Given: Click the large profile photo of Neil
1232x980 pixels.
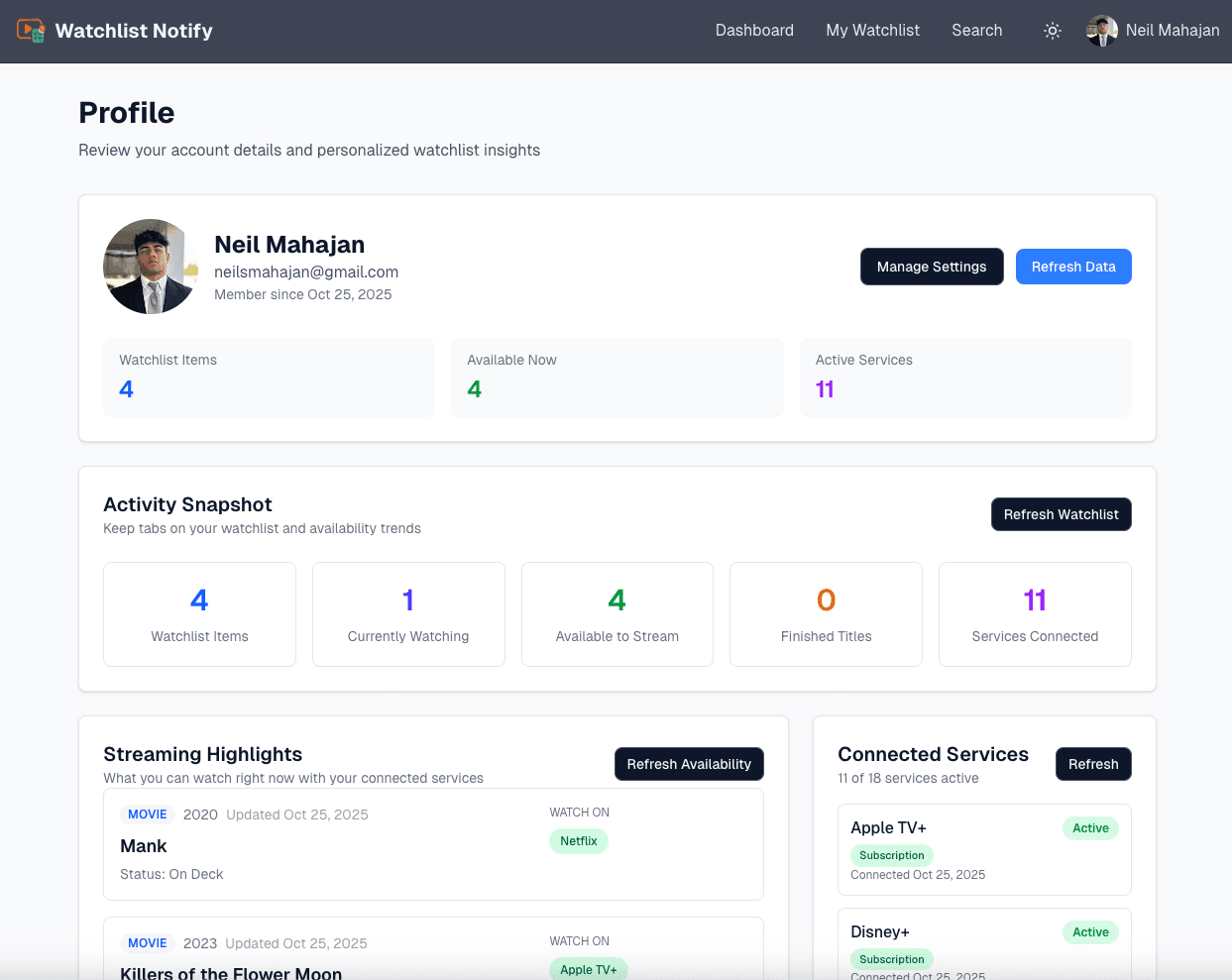Looking at the screenshot, I should 151,267.
